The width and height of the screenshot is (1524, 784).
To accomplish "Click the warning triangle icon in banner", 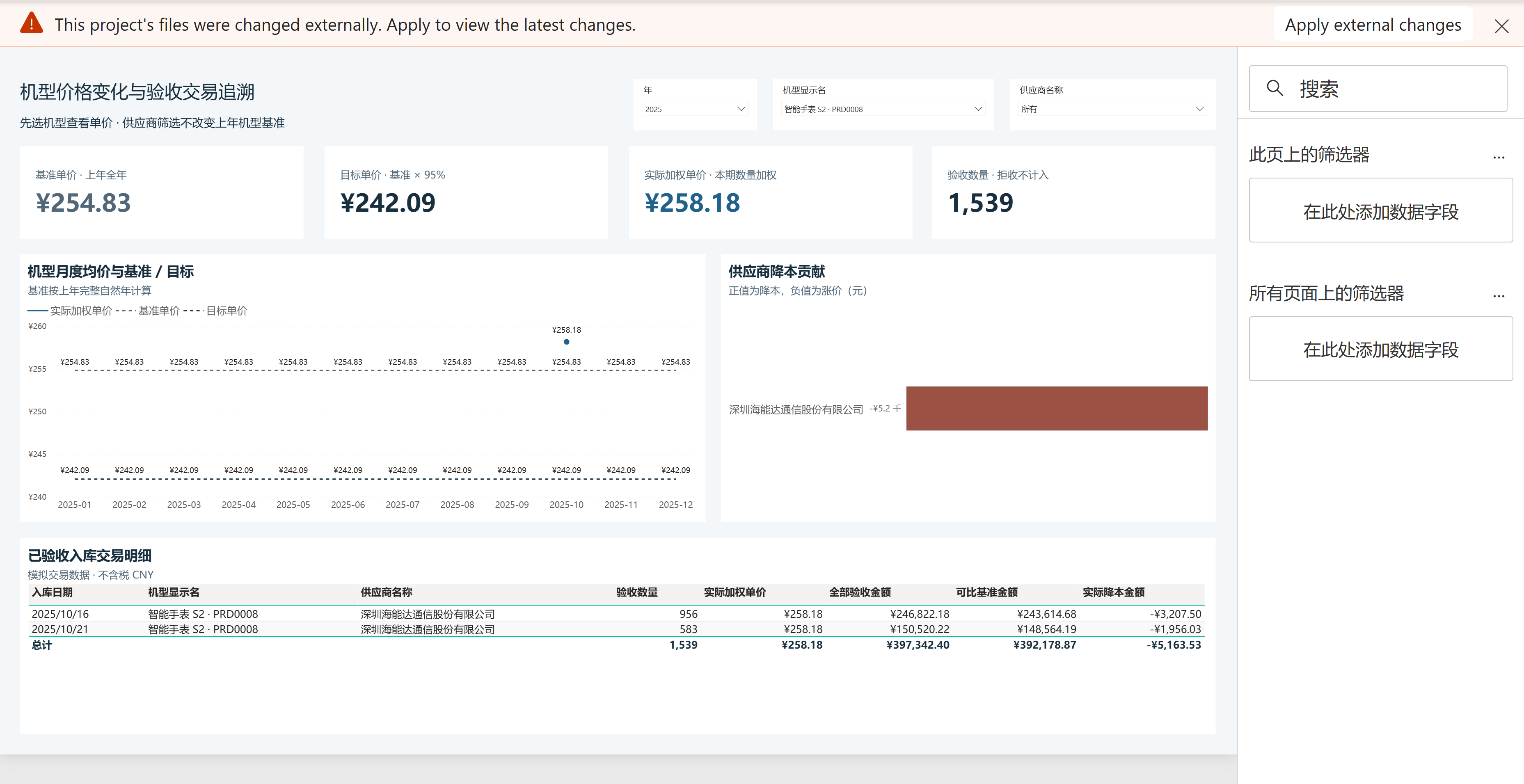I will pos(31,24).
